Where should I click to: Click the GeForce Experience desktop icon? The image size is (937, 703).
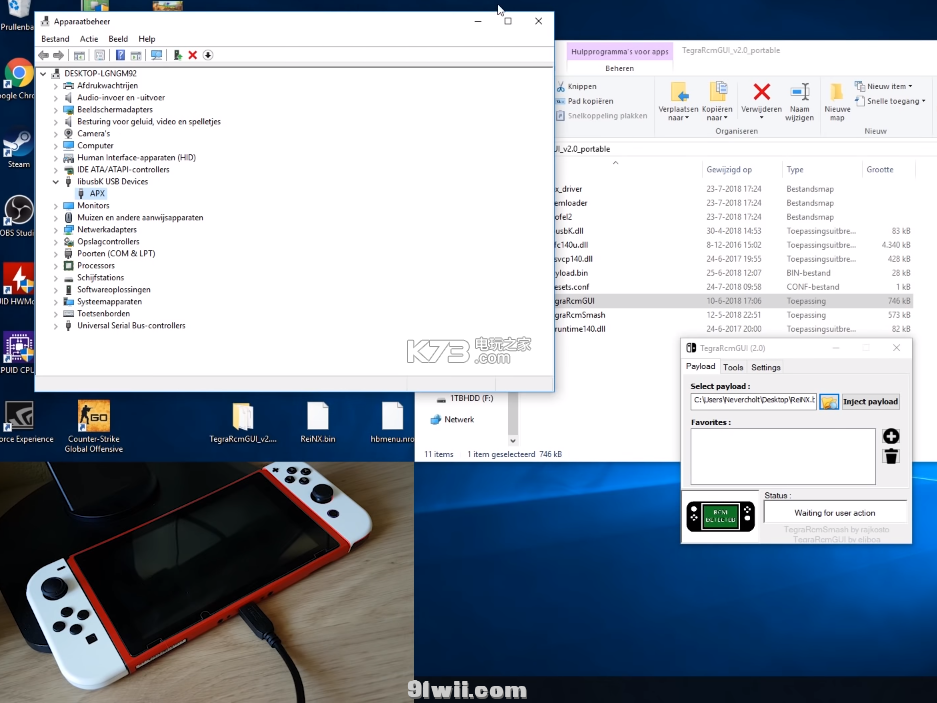click(x=24, y=423)
